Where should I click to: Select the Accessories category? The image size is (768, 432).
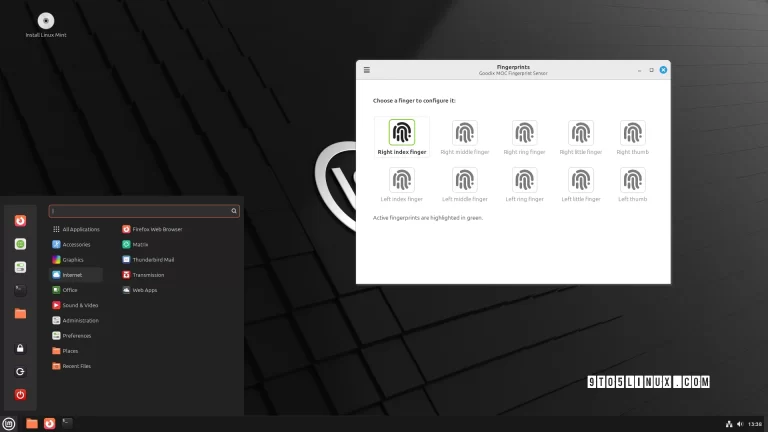75,244
